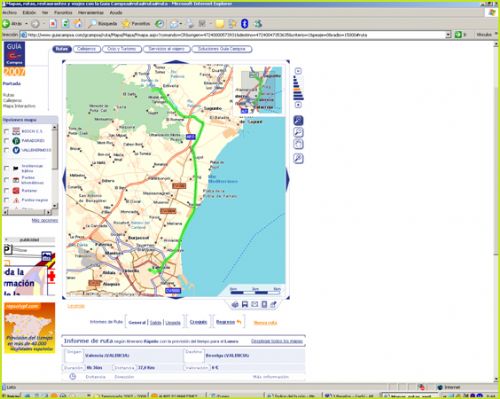Switch to the Ocio y Turismo tab
The image size is (500, 399).
tap(122, 49)
